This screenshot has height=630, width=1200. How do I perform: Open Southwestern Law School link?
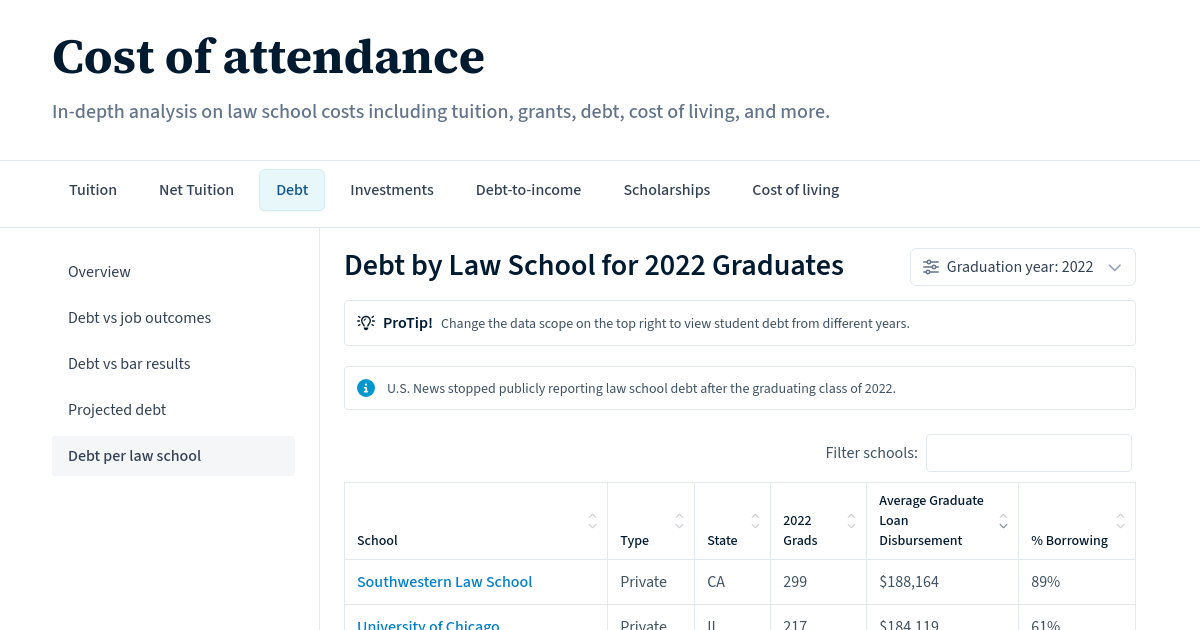(445, 582)
